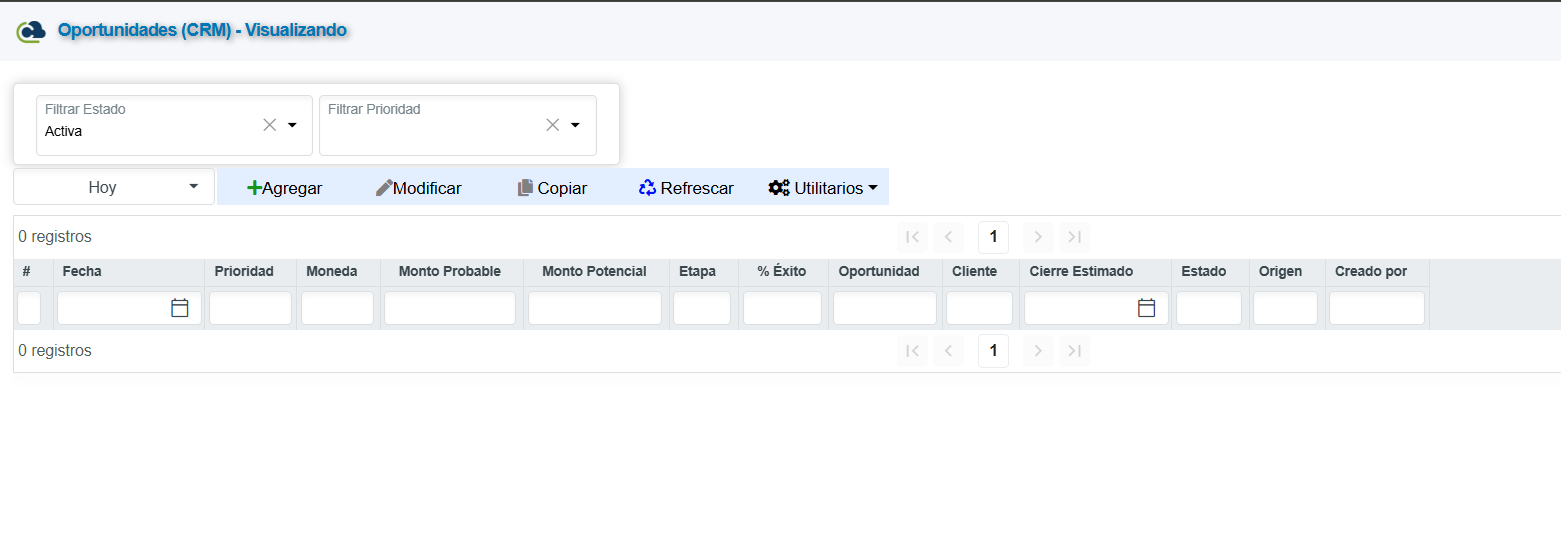This screenshot has height=541, width=1561.
Task: Clear the Filtrar Estado selection with X
Action: (x=269, y=125)
